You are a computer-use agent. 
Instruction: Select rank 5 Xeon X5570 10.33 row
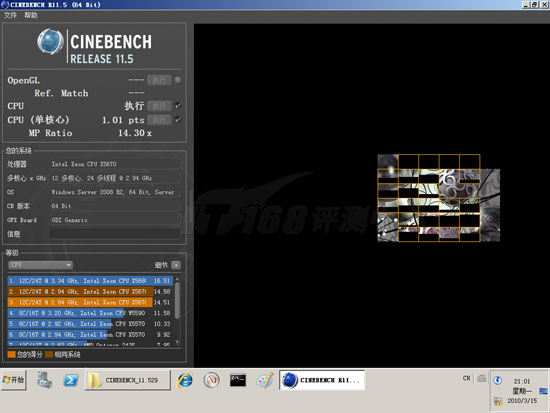click(x=90, y=324)
